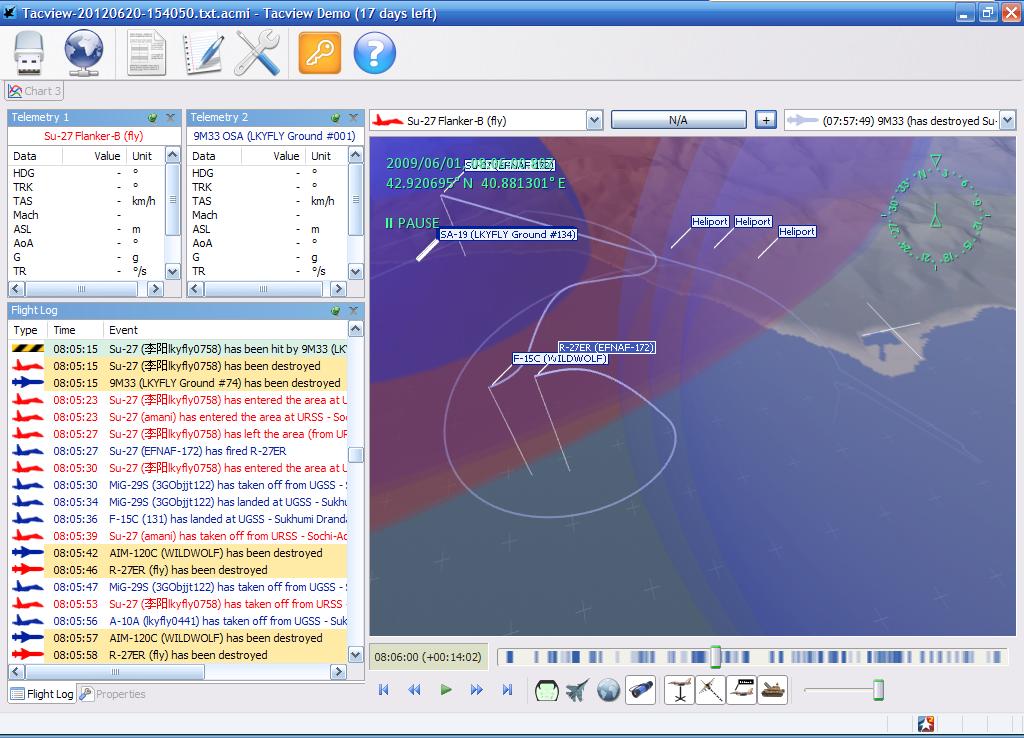The image size is (1024, 738).
Task: Click the 08:06:00 time display field
Action: 428,657
